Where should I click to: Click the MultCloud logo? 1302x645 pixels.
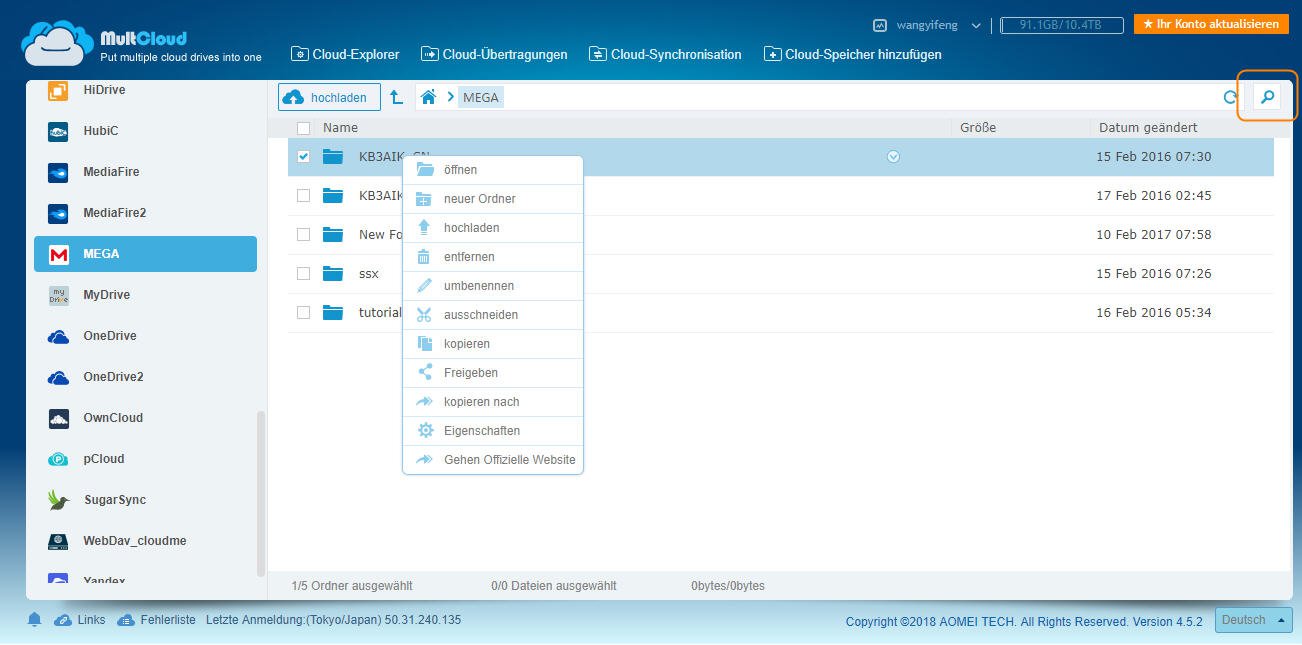click(x=141, y=43)
